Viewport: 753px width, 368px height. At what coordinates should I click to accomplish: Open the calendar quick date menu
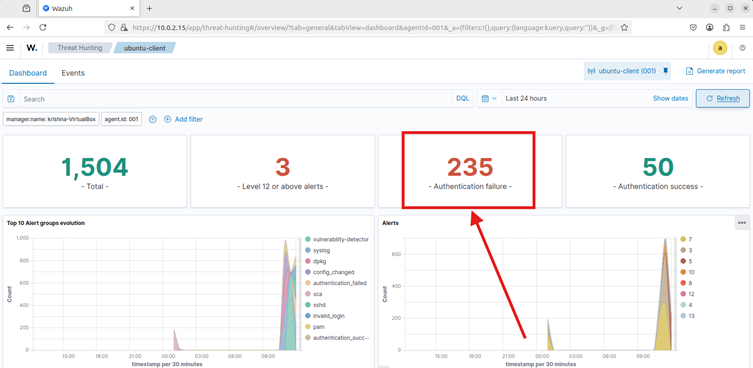coord(489,98)
